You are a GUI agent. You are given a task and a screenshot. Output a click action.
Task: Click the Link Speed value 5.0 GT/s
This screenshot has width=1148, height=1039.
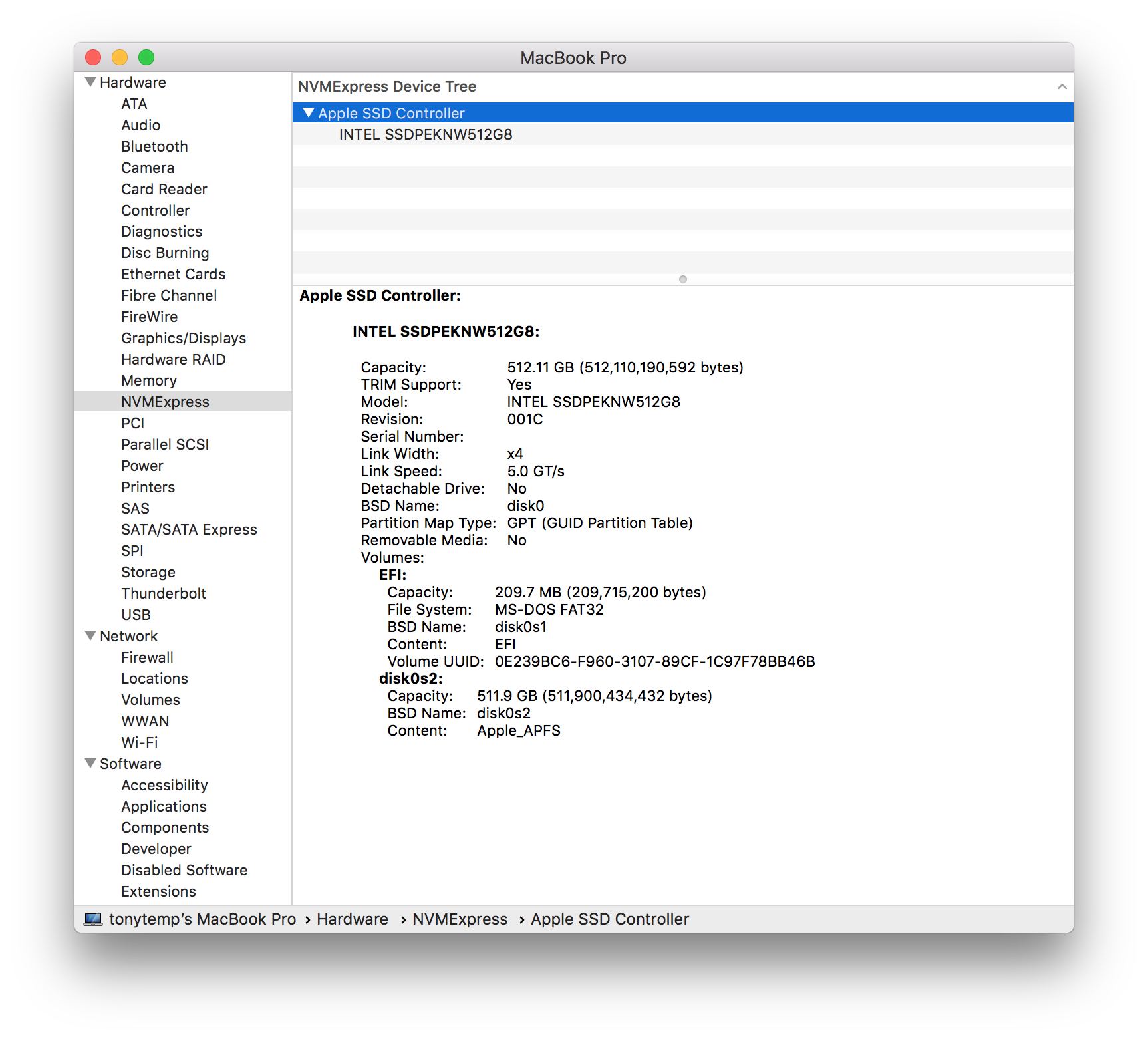[x=535, y=471]
